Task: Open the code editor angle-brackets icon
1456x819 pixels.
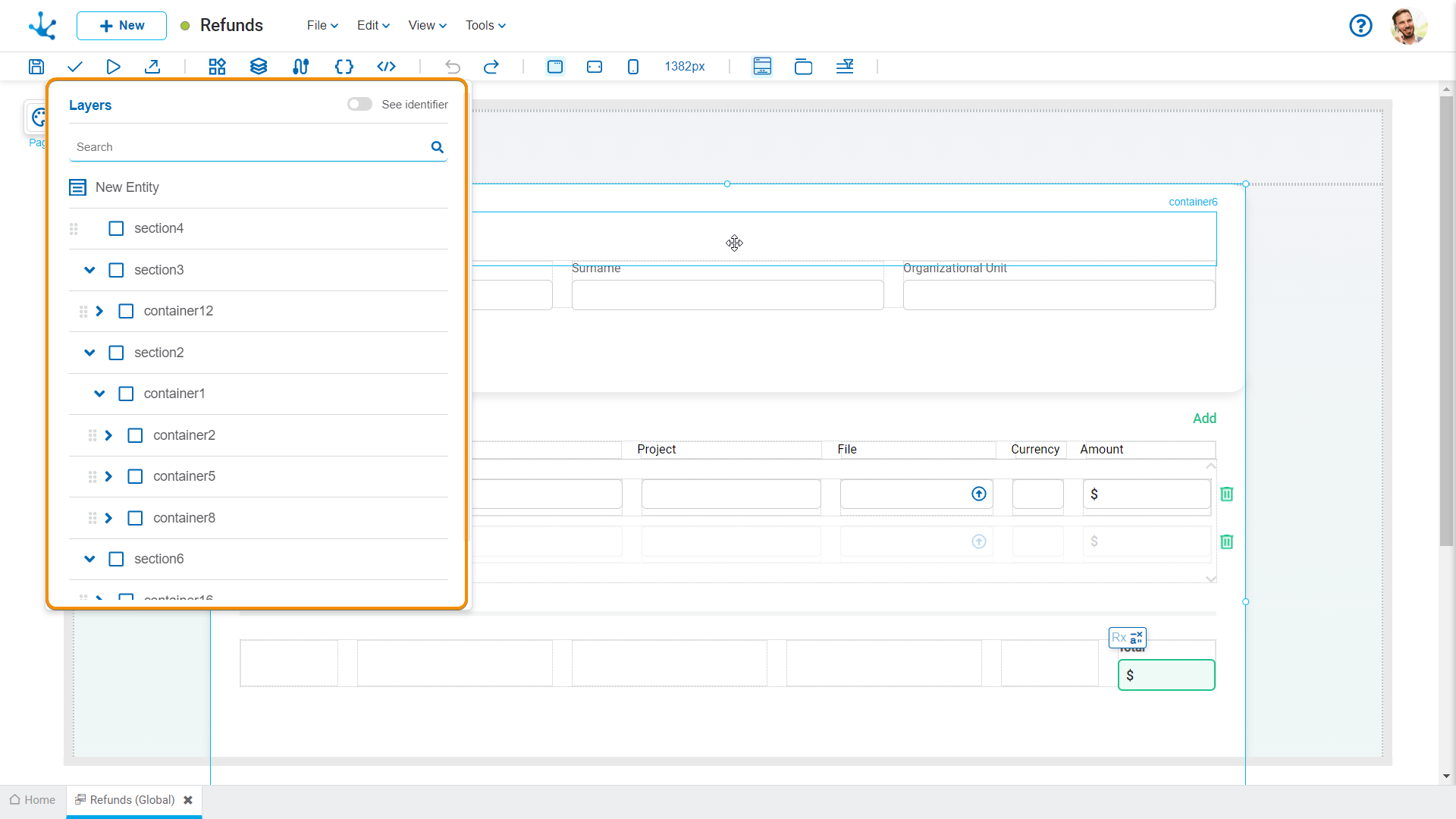Action: pyautogui.click(x=386, y=67)
